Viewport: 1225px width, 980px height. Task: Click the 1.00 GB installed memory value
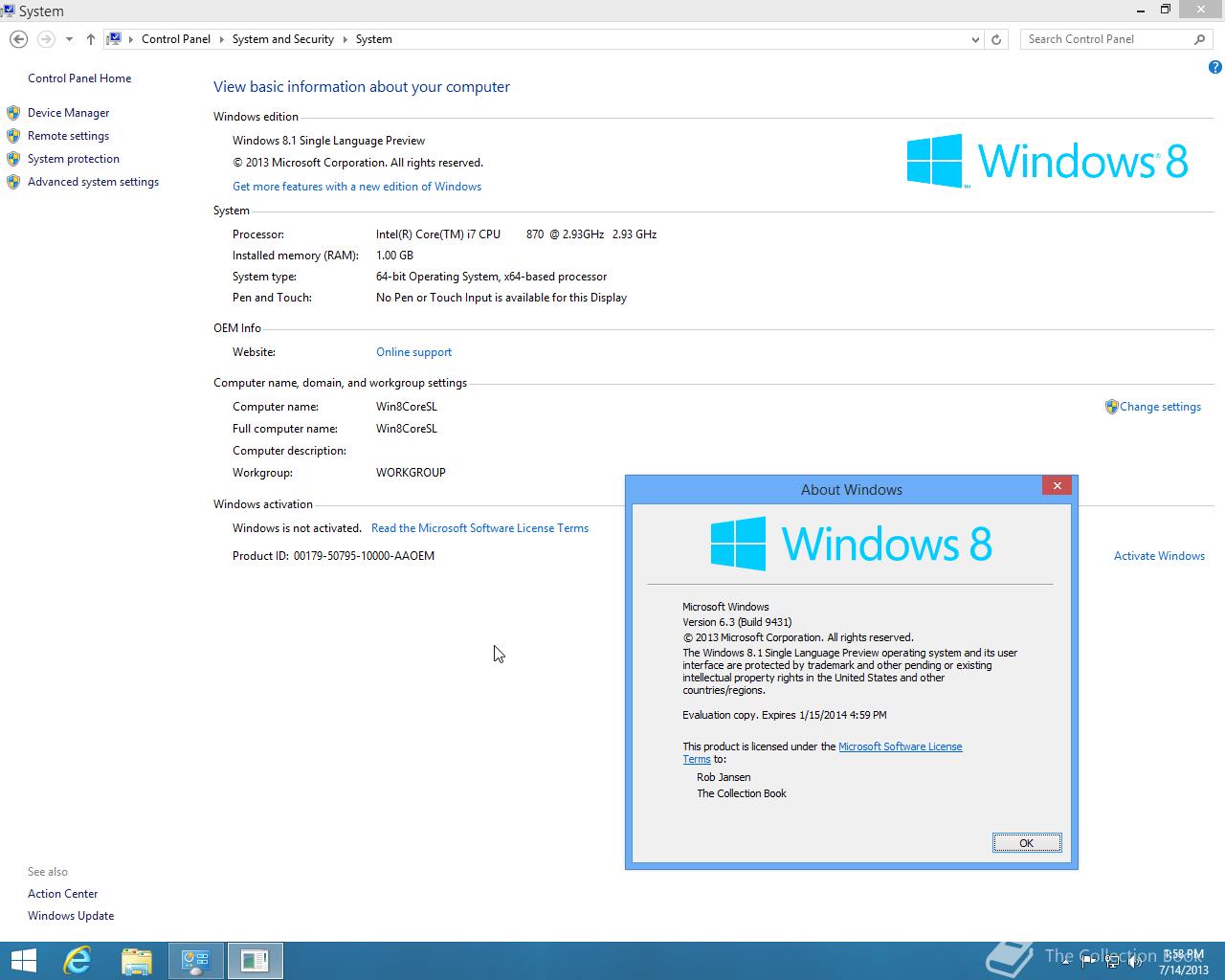[394, 256]
